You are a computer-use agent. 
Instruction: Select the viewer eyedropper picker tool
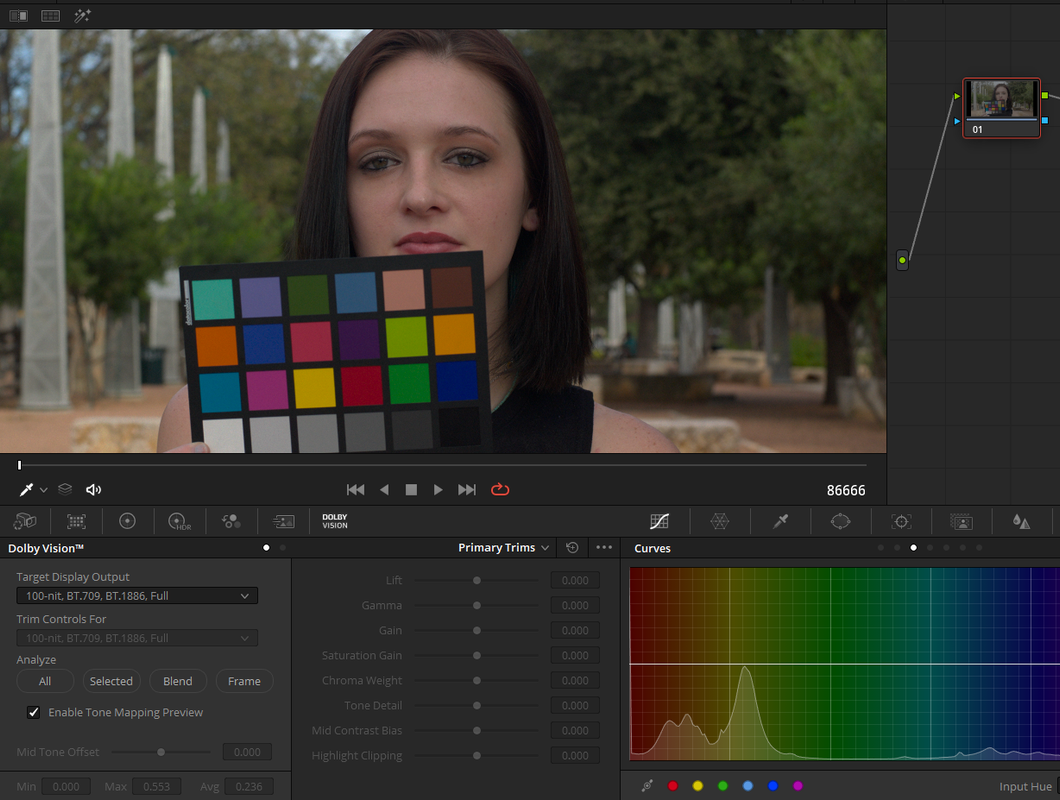pyautogui.click(x=26, y=490)
